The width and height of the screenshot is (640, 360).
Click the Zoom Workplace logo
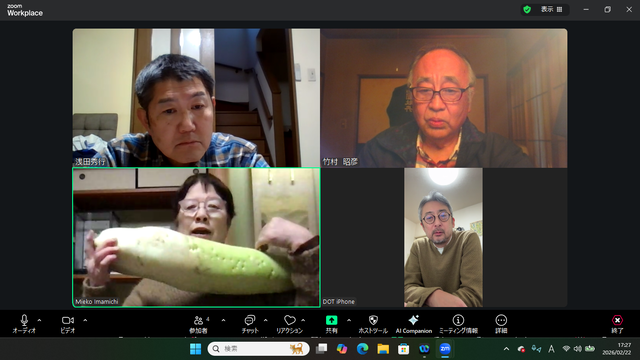tap(25, 10)
